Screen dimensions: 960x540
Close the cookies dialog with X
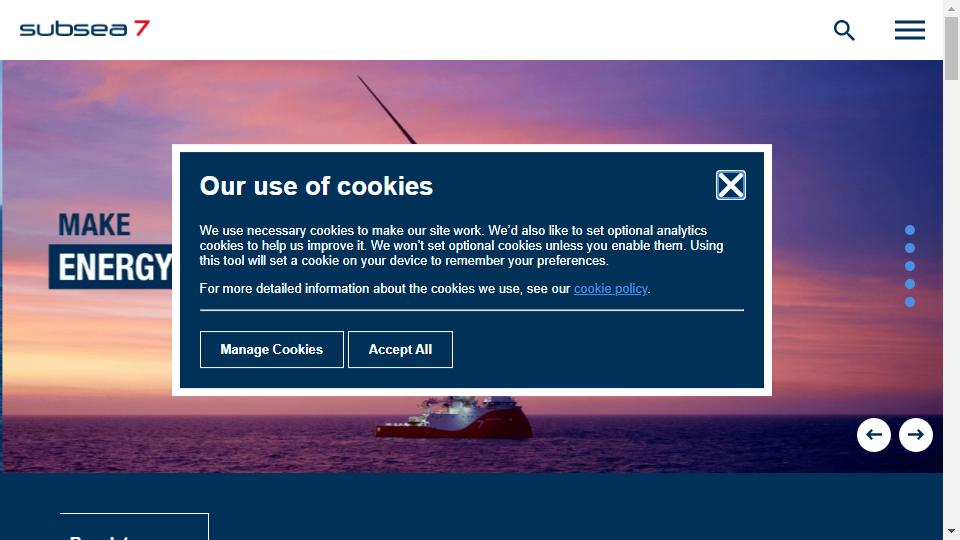[x=730, y=185]
